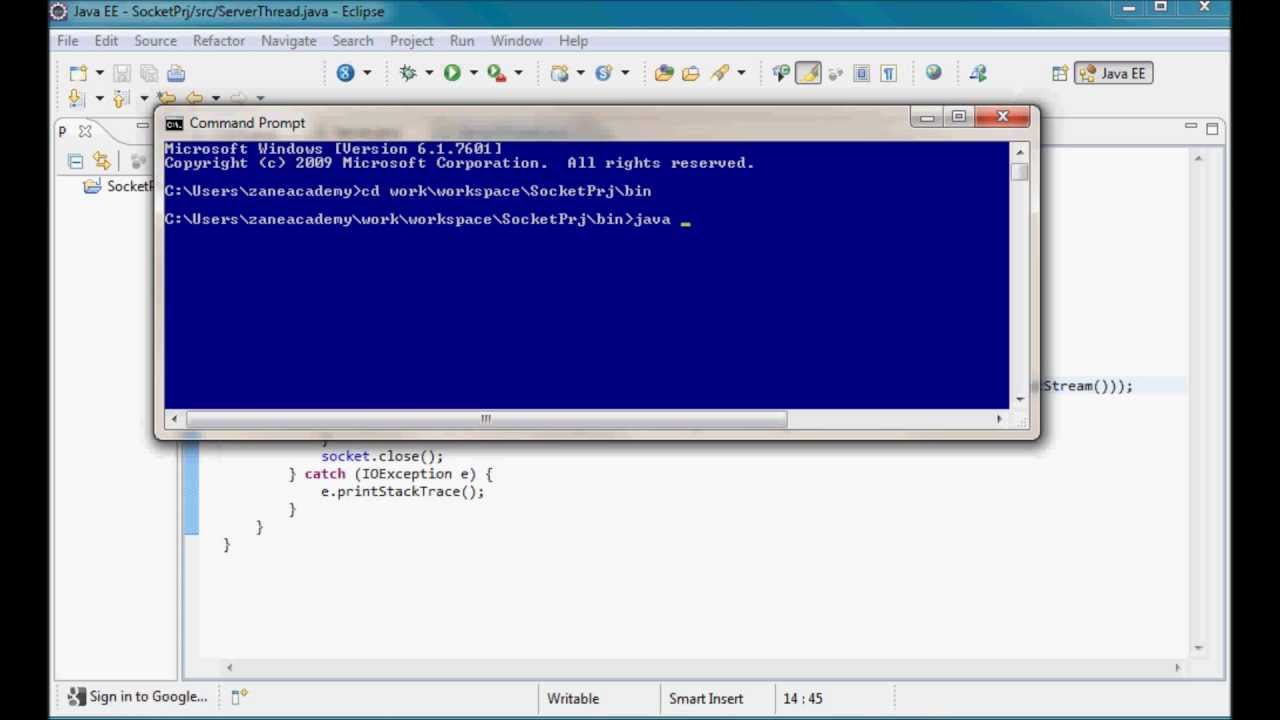Run the program with green Run icon

point(452,73)
